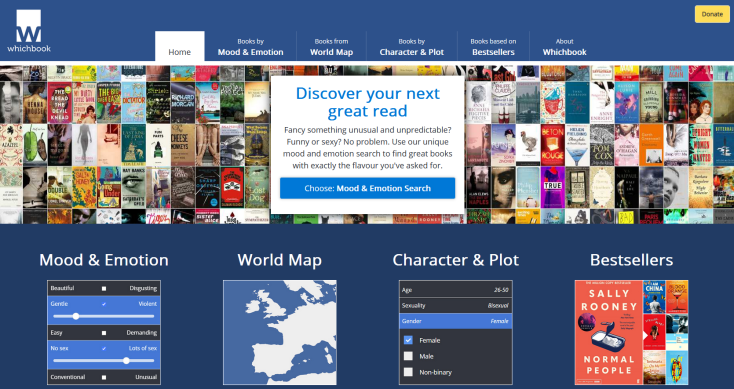The image size is (734, 389).
Task: Open the Normal People book cover
Action: pos(608,332)
